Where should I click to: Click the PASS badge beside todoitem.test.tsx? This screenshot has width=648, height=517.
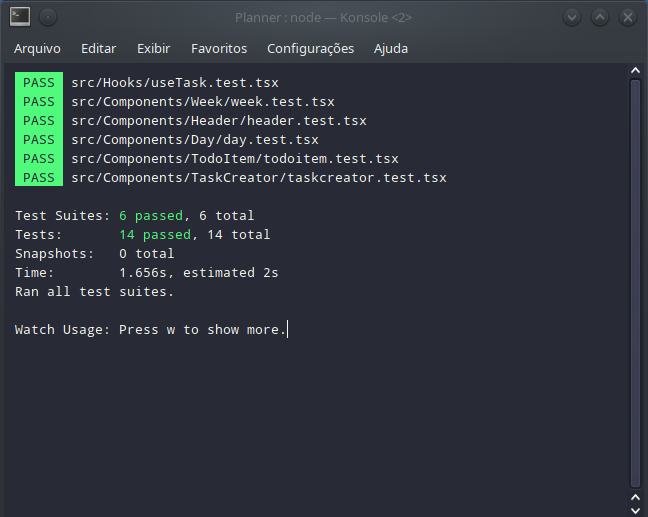point(39,159)
